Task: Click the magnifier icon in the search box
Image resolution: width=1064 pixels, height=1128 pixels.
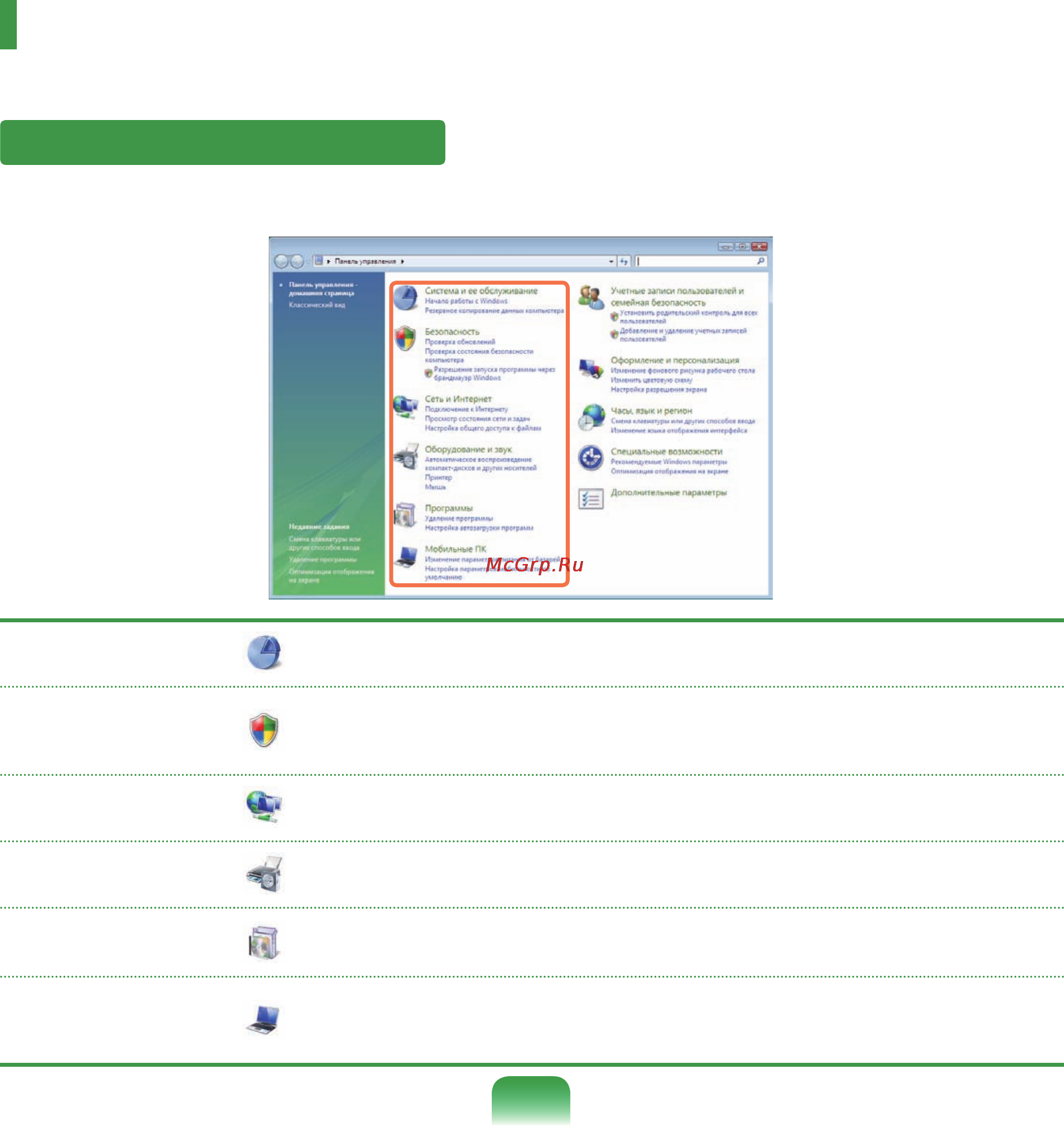Action: (760, 261)
